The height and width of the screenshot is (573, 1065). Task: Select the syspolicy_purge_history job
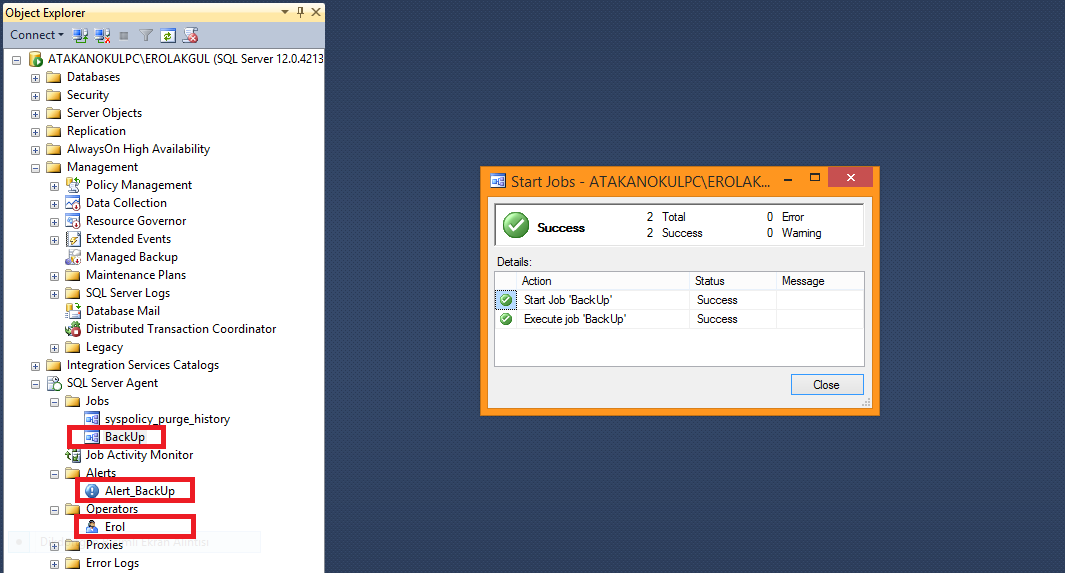coord(167,419)
